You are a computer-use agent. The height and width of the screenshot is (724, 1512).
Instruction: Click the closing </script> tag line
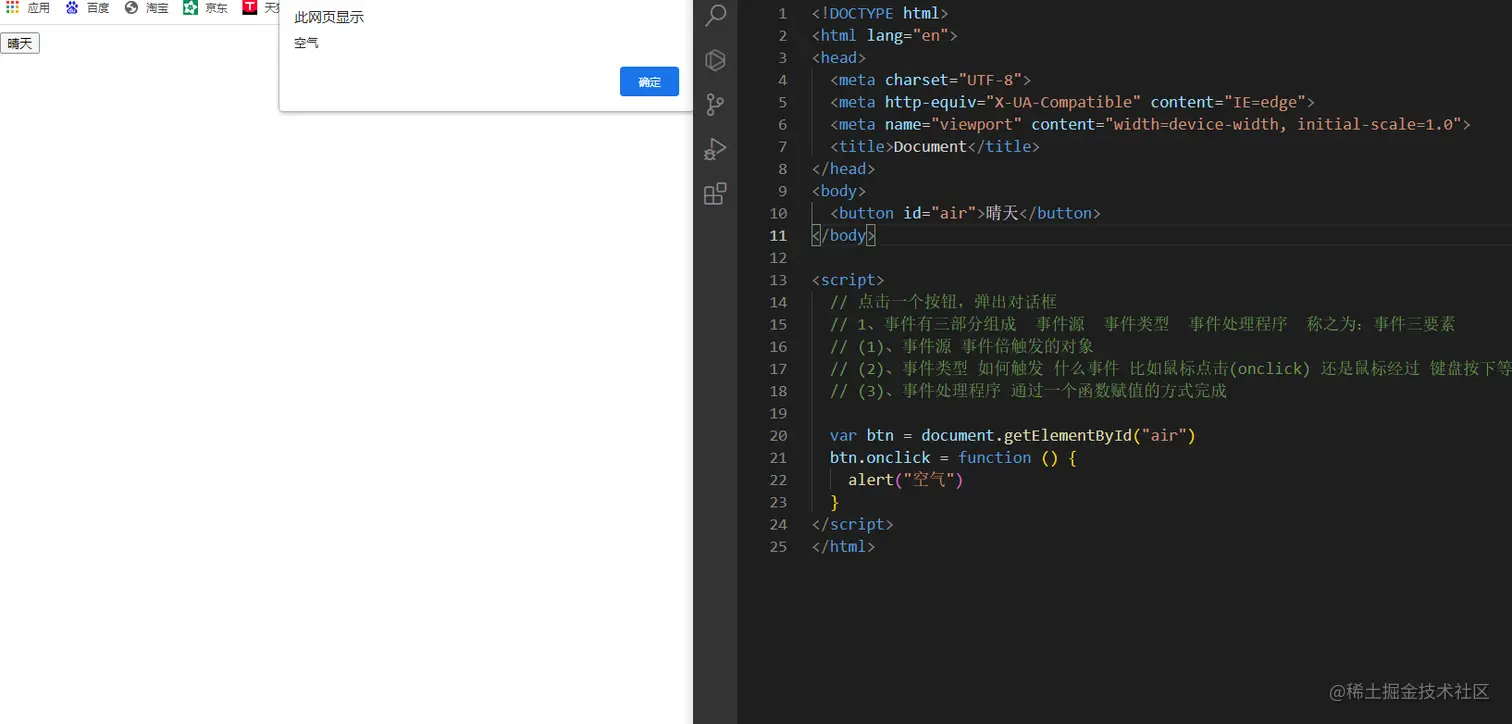(x=853, y=524)
